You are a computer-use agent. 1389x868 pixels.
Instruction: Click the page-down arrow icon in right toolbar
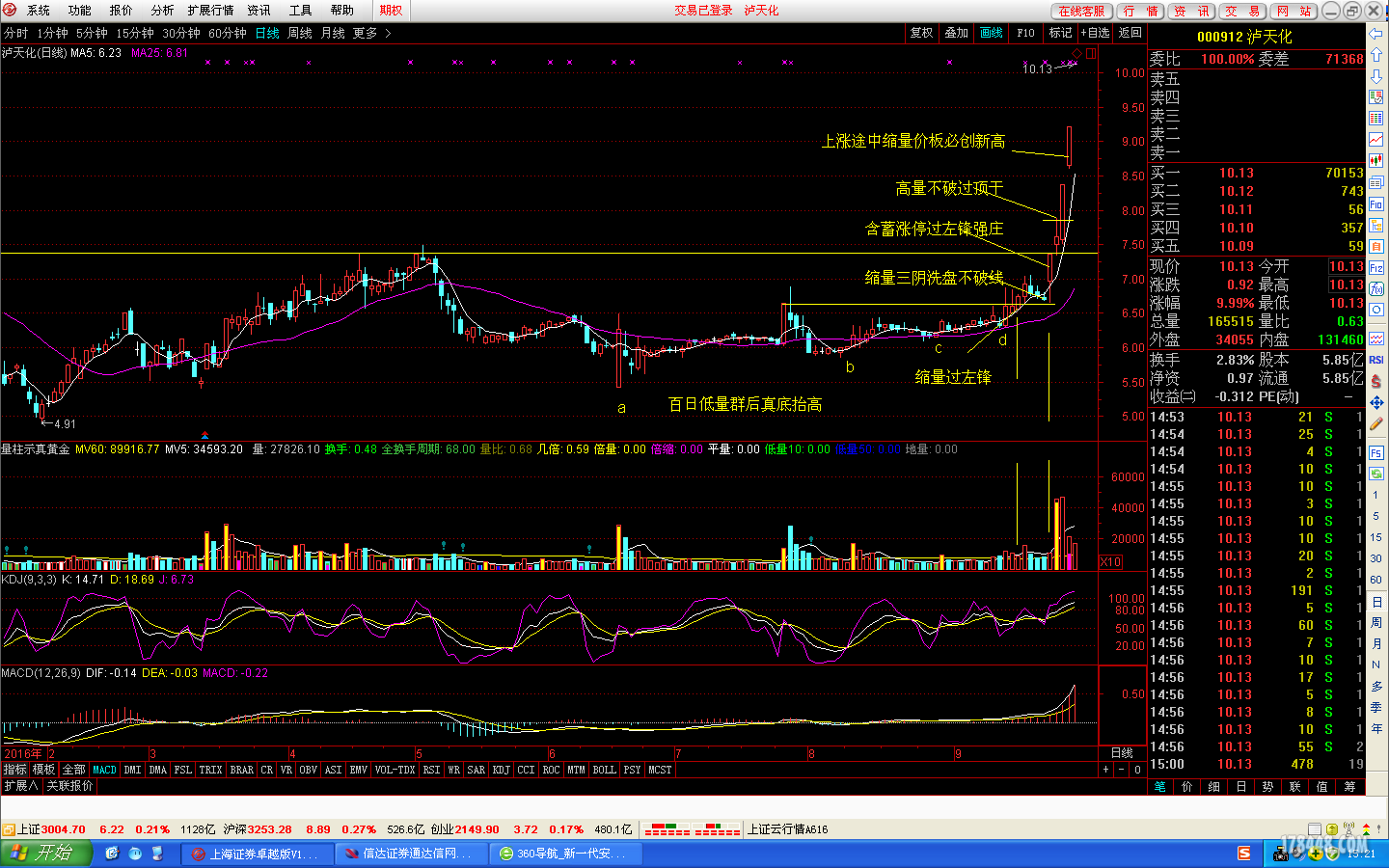pyautogui.click(x=1376, y=76)
